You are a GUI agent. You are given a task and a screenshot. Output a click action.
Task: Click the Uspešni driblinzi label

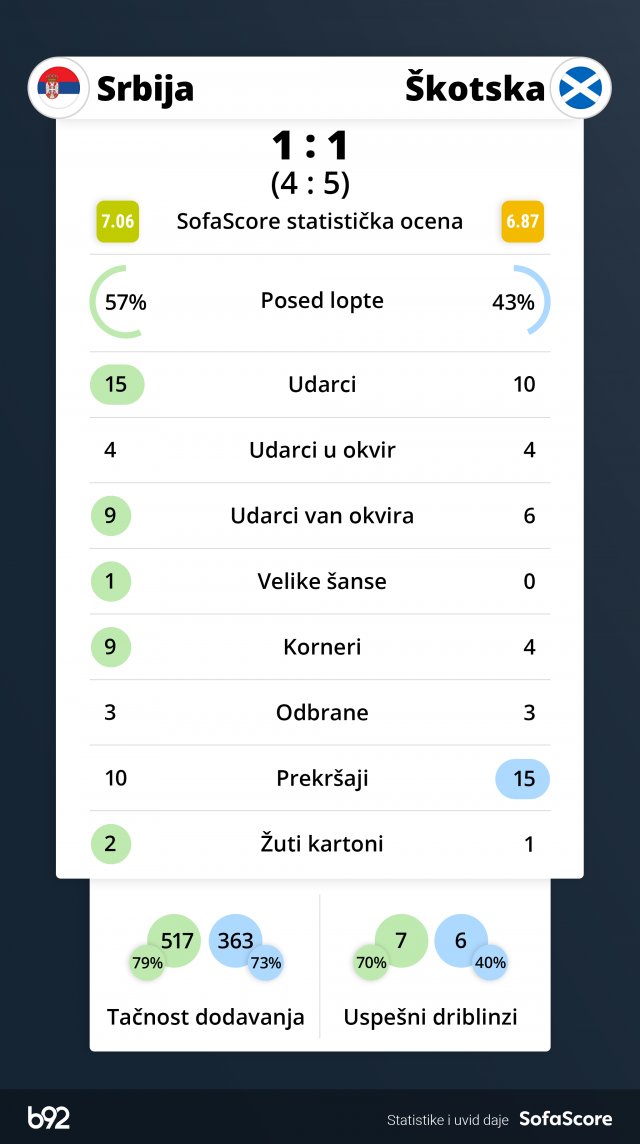click(x=430, y=1017)
